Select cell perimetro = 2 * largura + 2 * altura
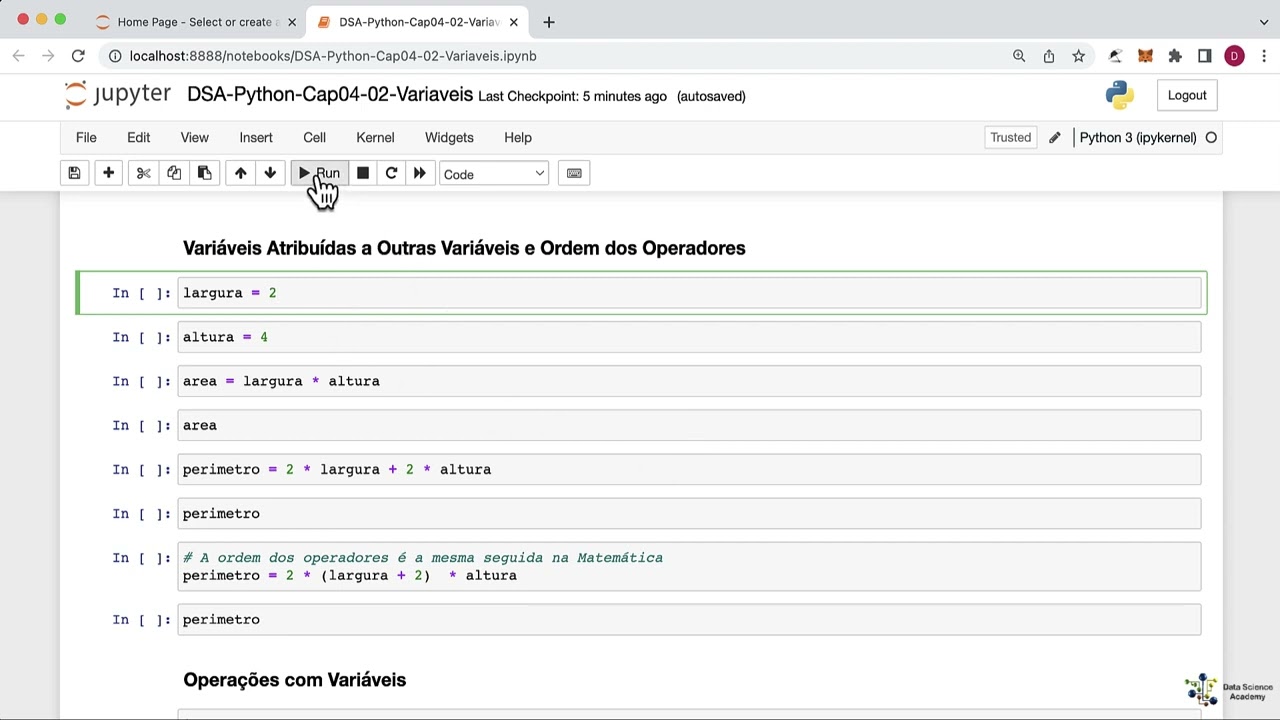 690,469
